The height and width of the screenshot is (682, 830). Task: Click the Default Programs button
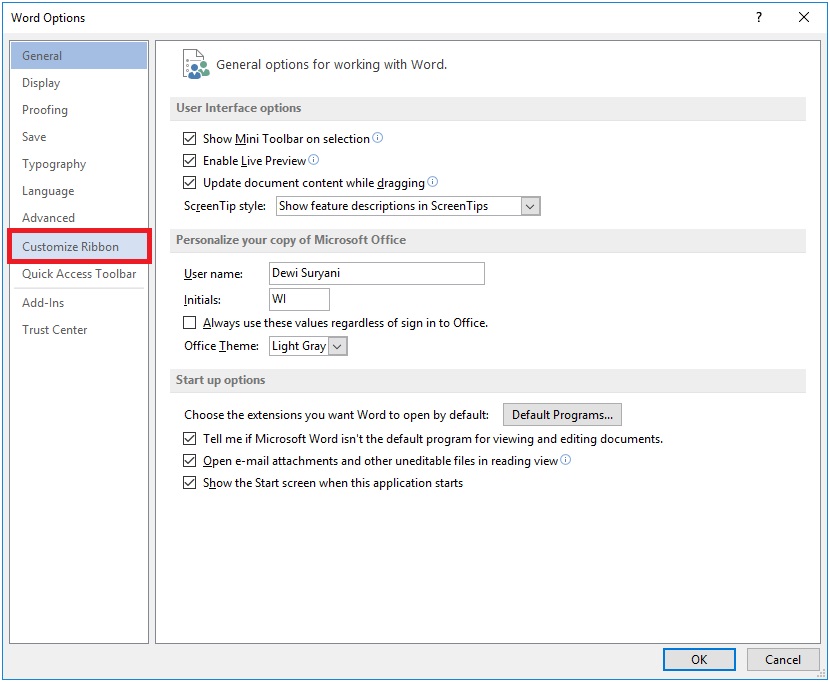tap(562, 415)
